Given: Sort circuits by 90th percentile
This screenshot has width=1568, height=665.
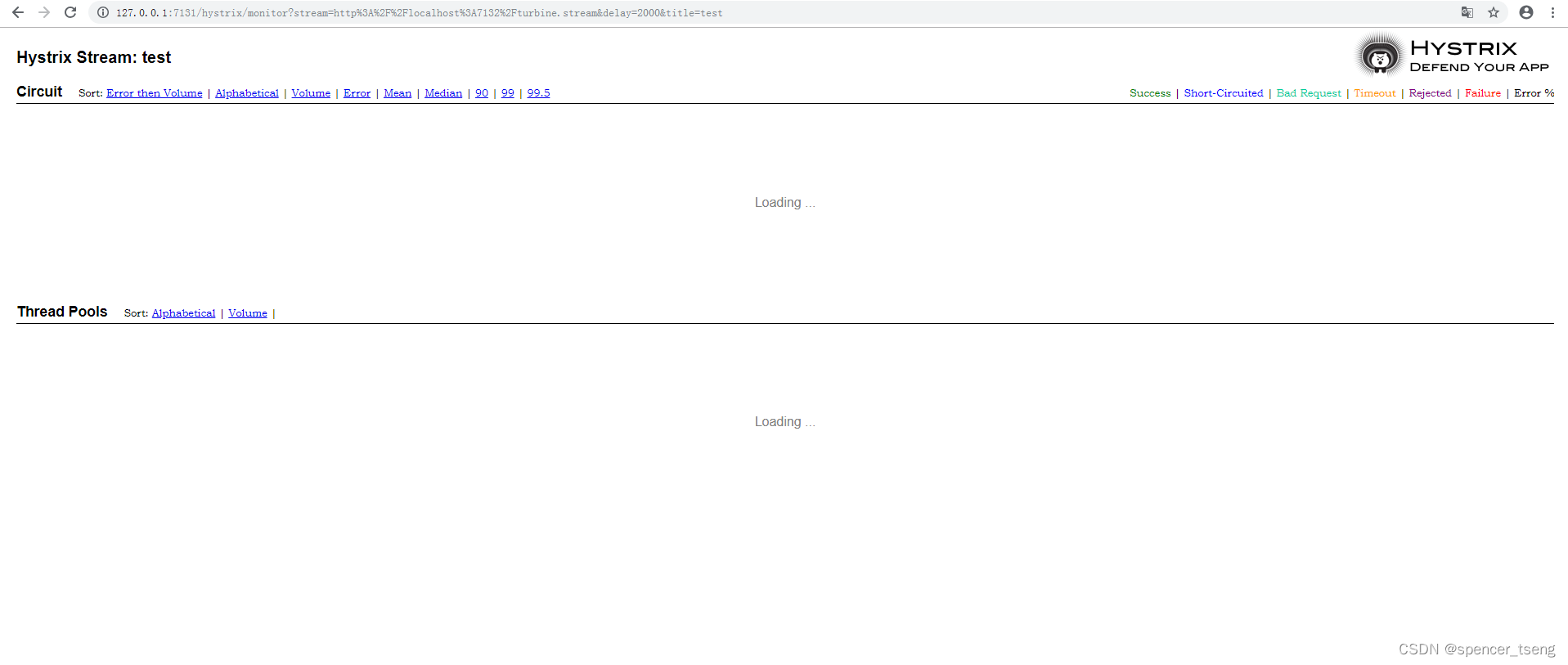Looking at the screenshot, I should coord(482,93).
